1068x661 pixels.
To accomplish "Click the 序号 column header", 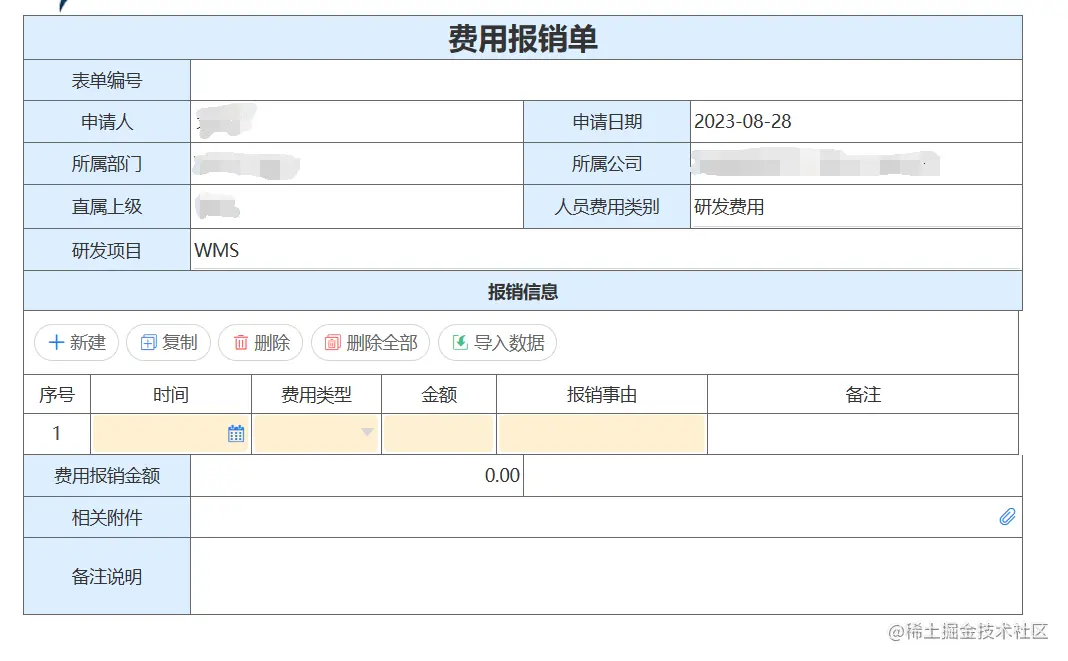I will 57,395.
